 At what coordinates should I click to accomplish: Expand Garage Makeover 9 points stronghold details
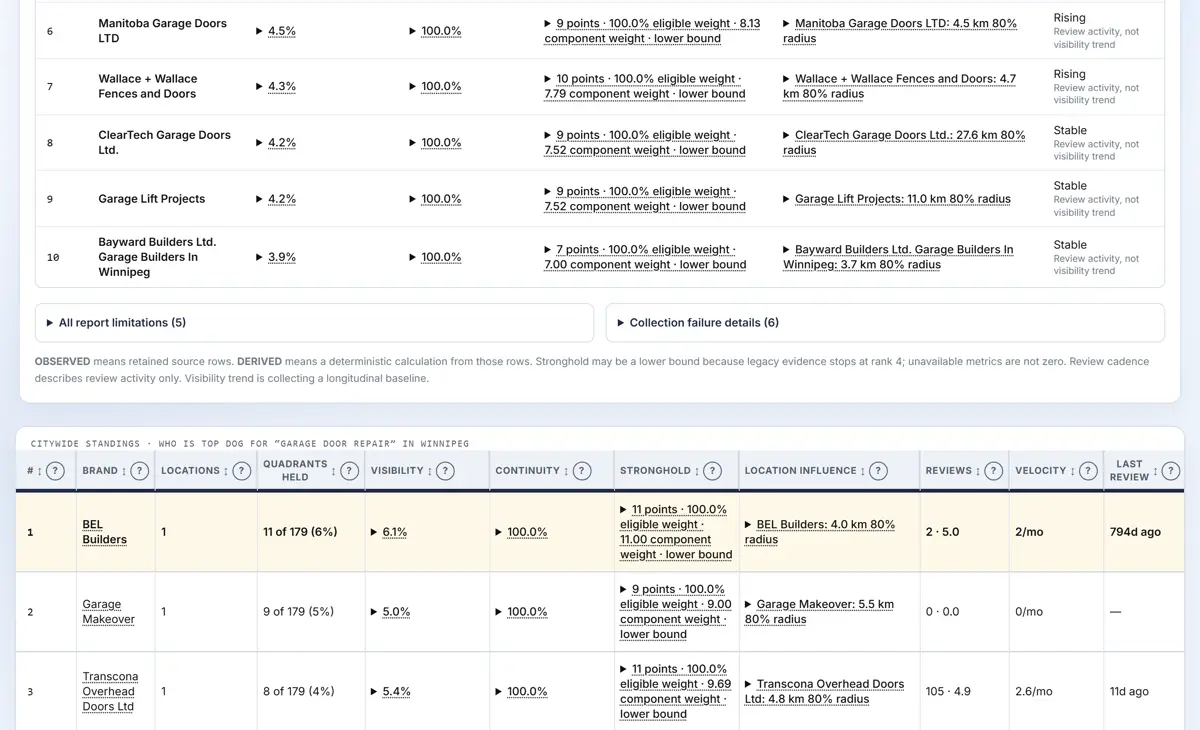[676, 611]
